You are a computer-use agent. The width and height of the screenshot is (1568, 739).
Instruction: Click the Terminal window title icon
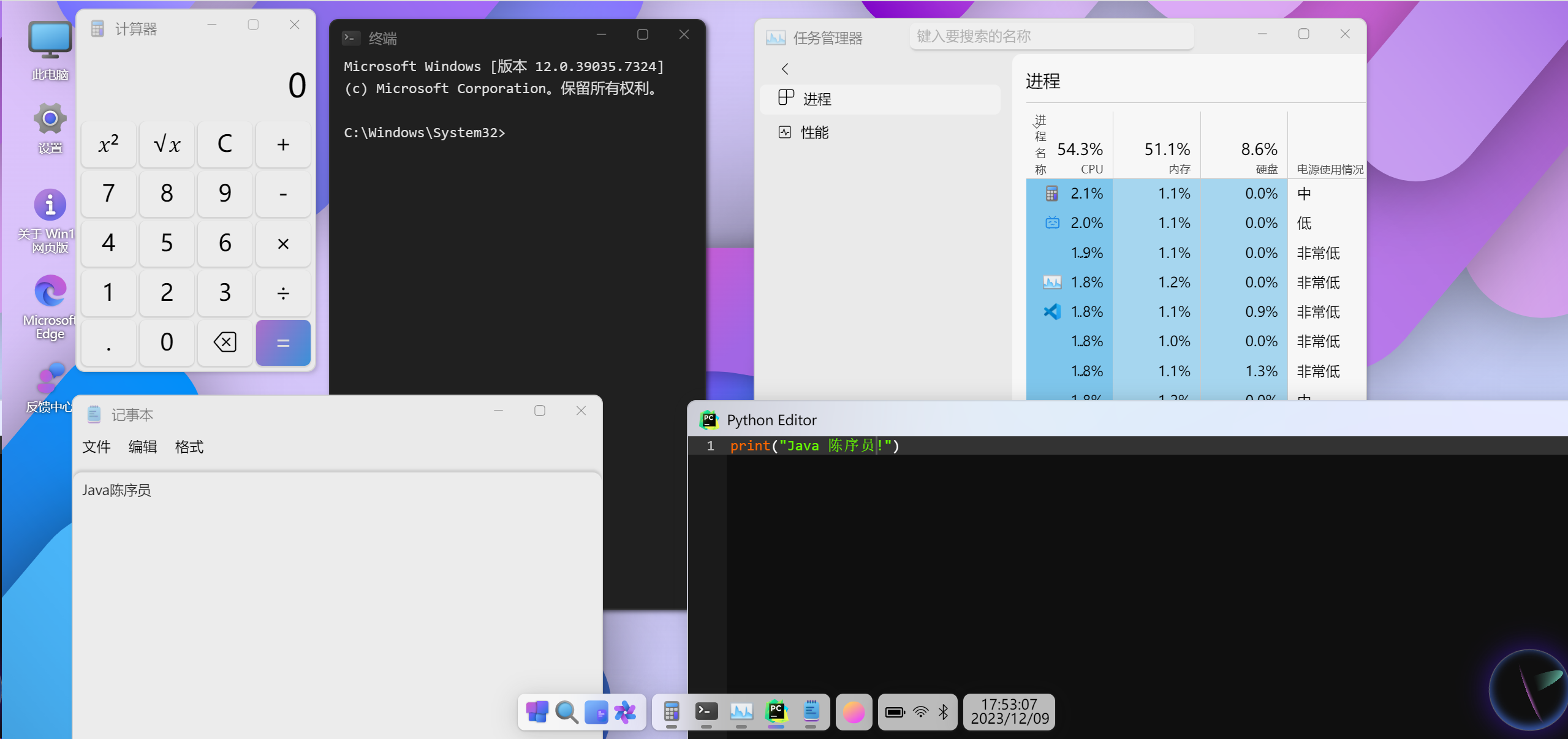(350, 38)
